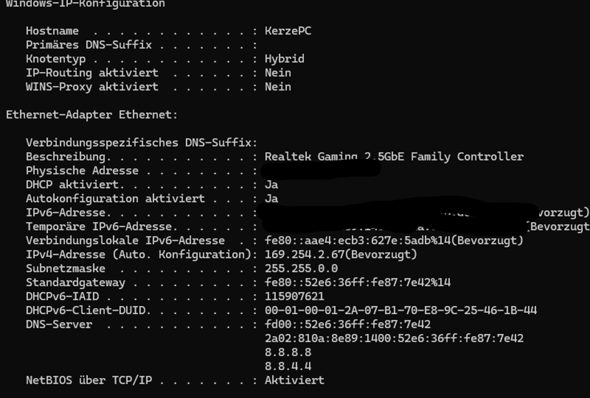Screen dimensions: 590x398
Task: Click the Standardgateway value fe80::52e6:36ff:fe87:7e42%14
Action: pos(357,283)
